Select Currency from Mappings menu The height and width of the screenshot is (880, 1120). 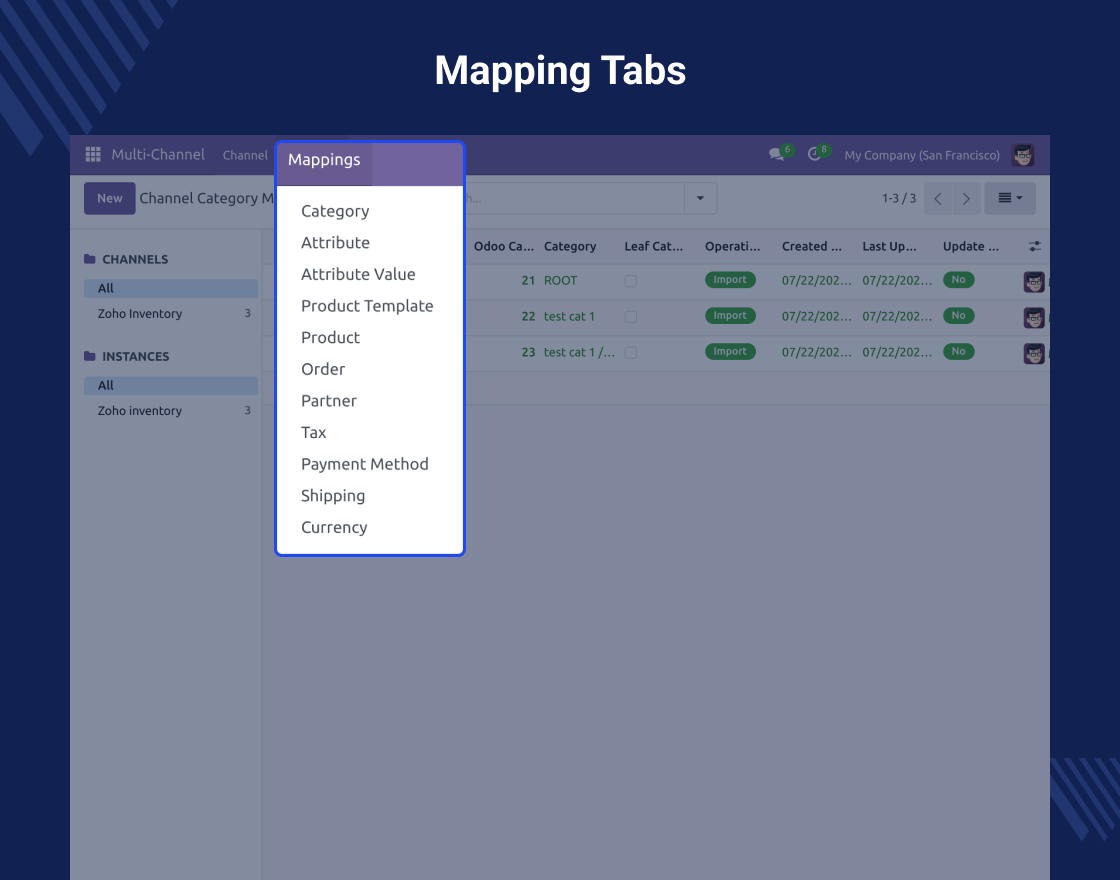click(334, 527)
